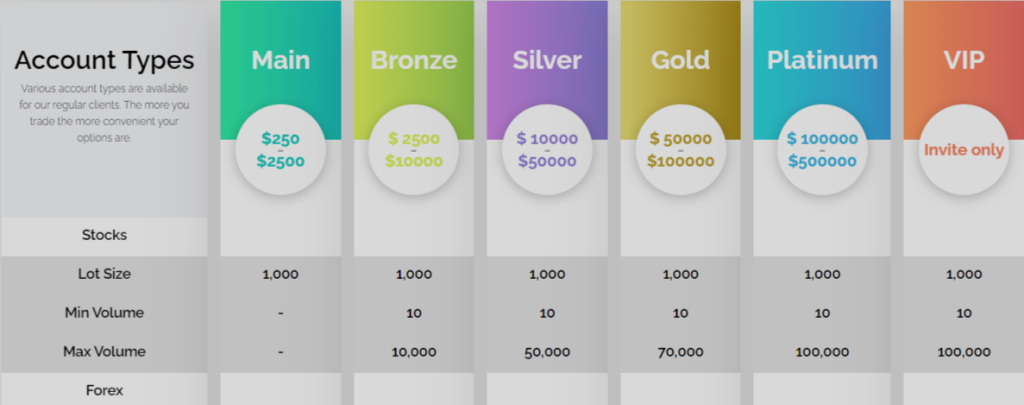Click the Lot Size row label

click(x=104, y=274)
